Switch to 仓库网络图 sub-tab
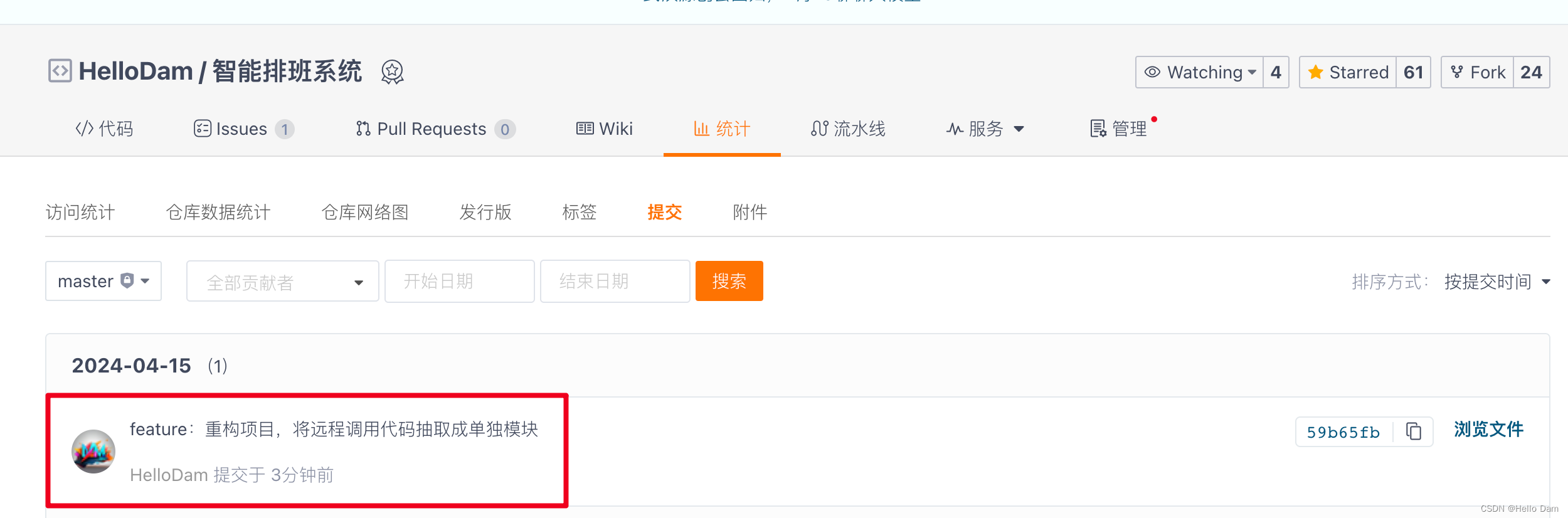Image resolution: width=1568 pixels, height=518 pixels. [x=365, y=212]
